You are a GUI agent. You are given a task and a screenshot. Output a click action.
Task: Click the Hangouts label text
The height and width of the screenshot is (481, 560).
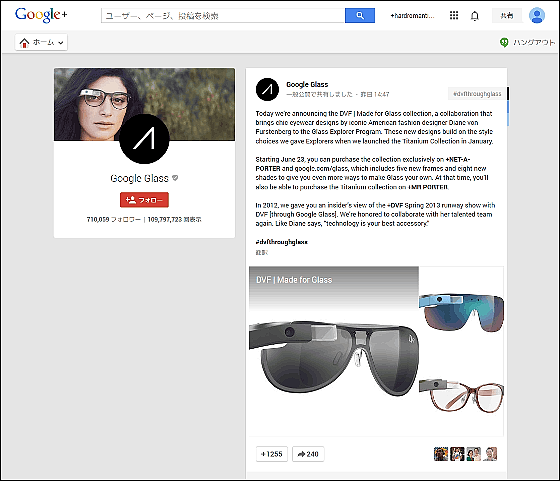click(534, 42)
